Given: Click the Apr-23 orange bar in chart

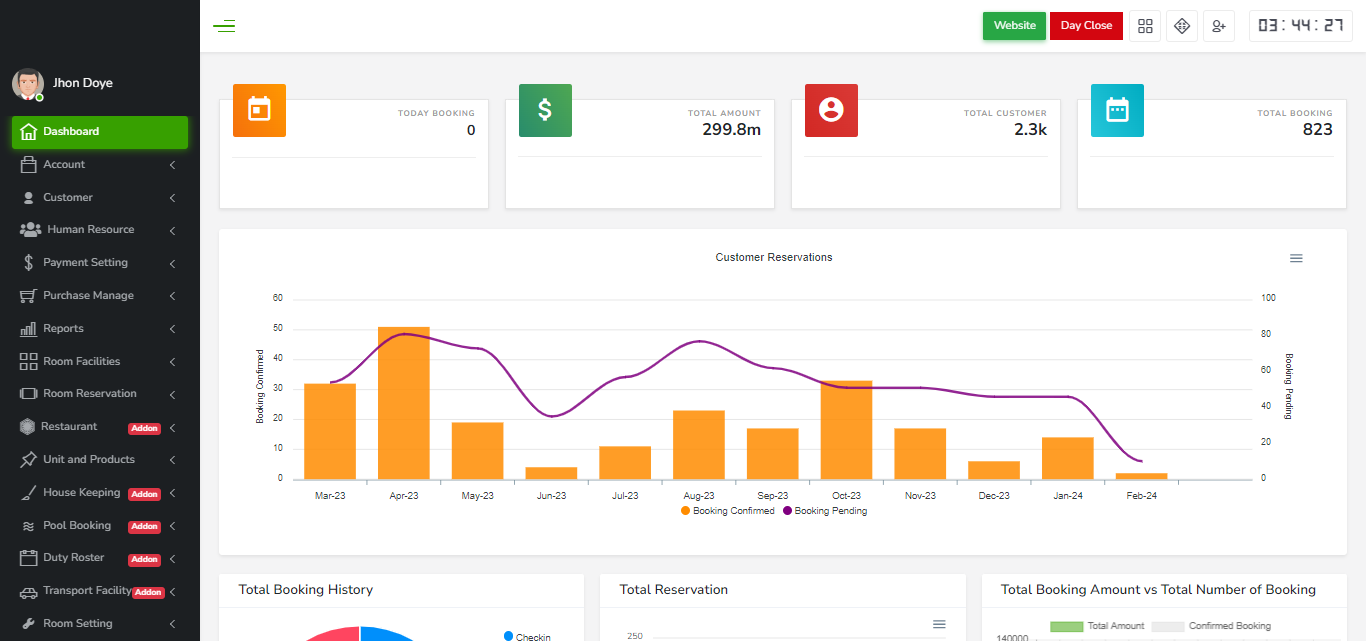Looking at the screenshot, I should [404, 403].
